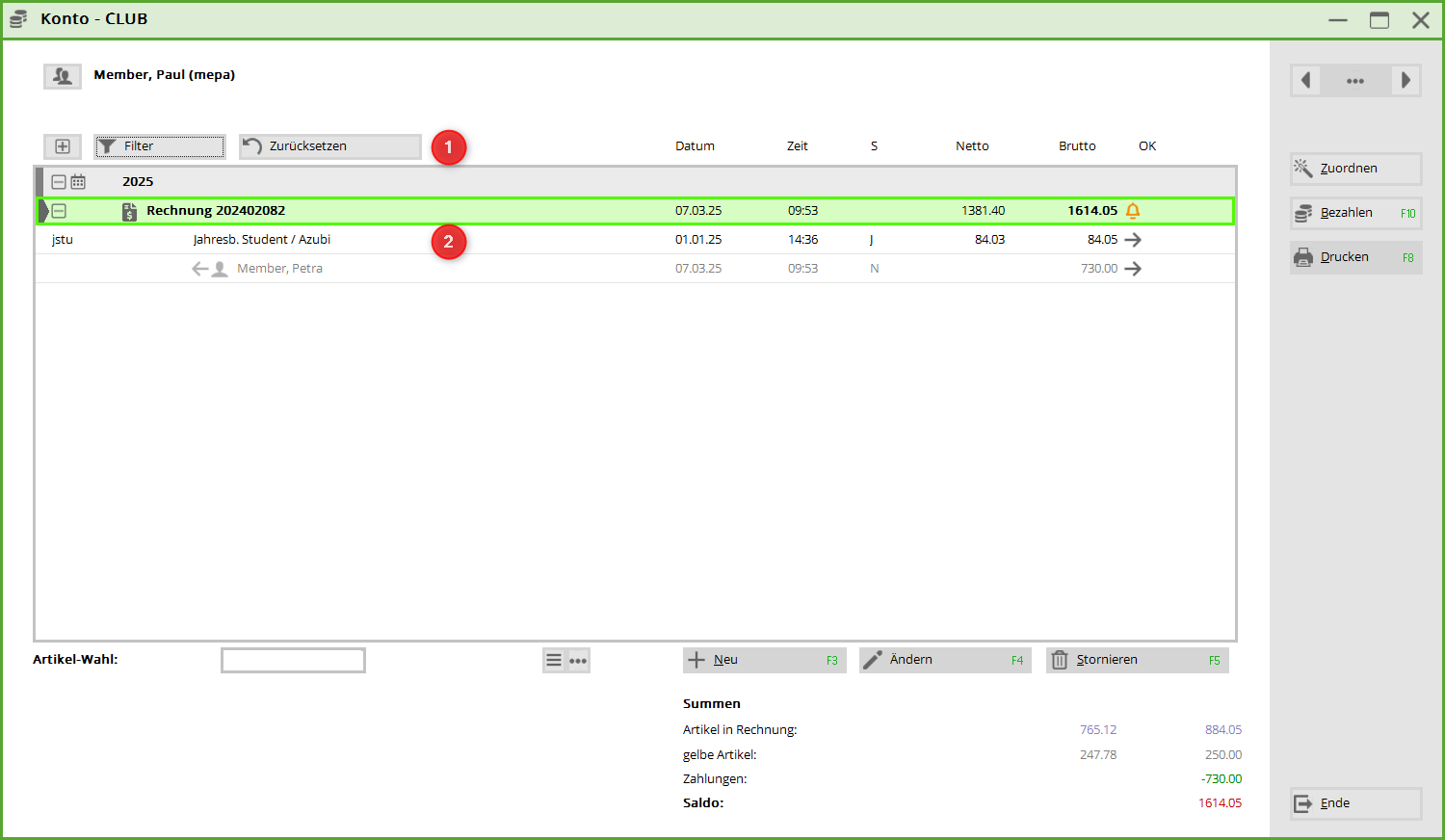Click into the Artikel-Wahl input field

pos(293,660)
